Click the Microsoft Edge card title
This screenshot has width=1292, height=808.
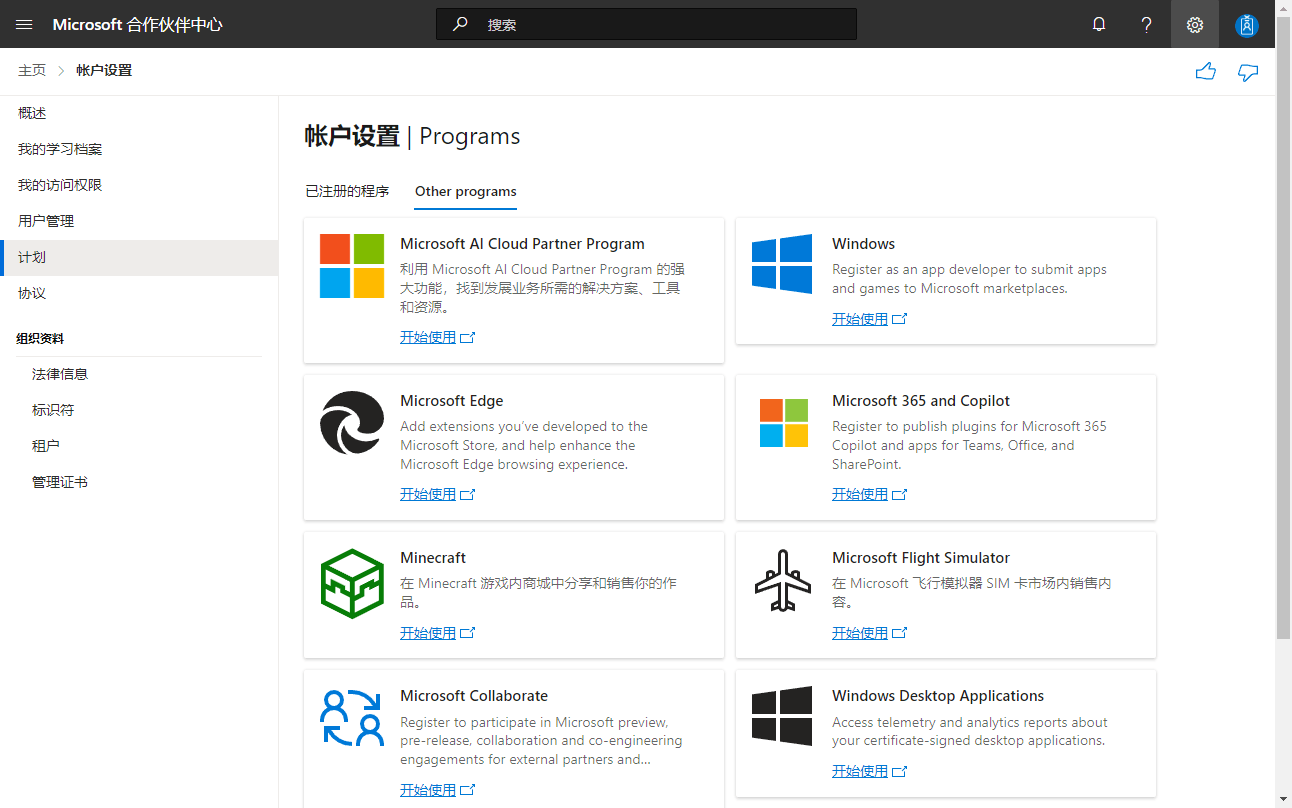point(452,401)
